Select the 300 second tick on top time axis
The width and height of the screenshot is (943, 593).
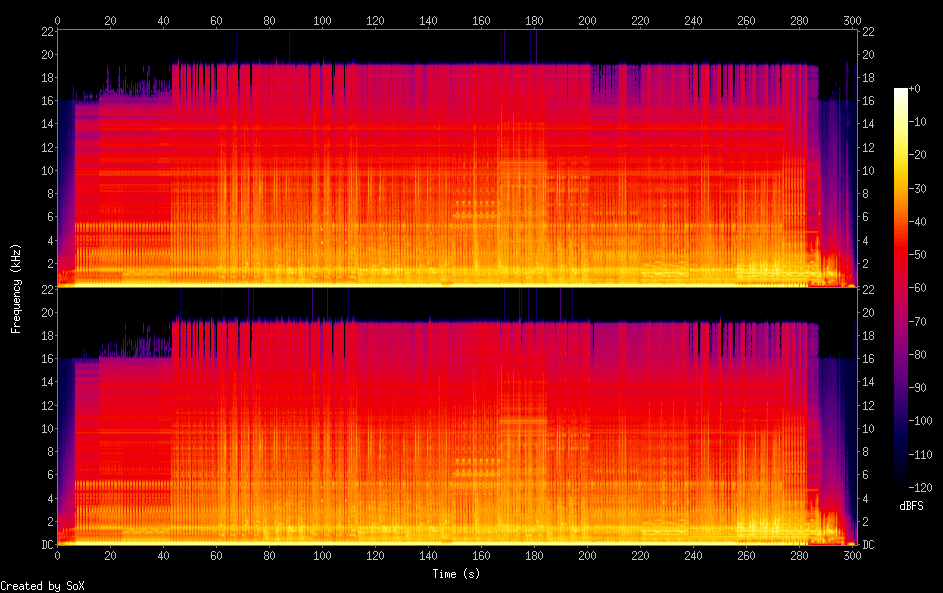pos(852,20)
